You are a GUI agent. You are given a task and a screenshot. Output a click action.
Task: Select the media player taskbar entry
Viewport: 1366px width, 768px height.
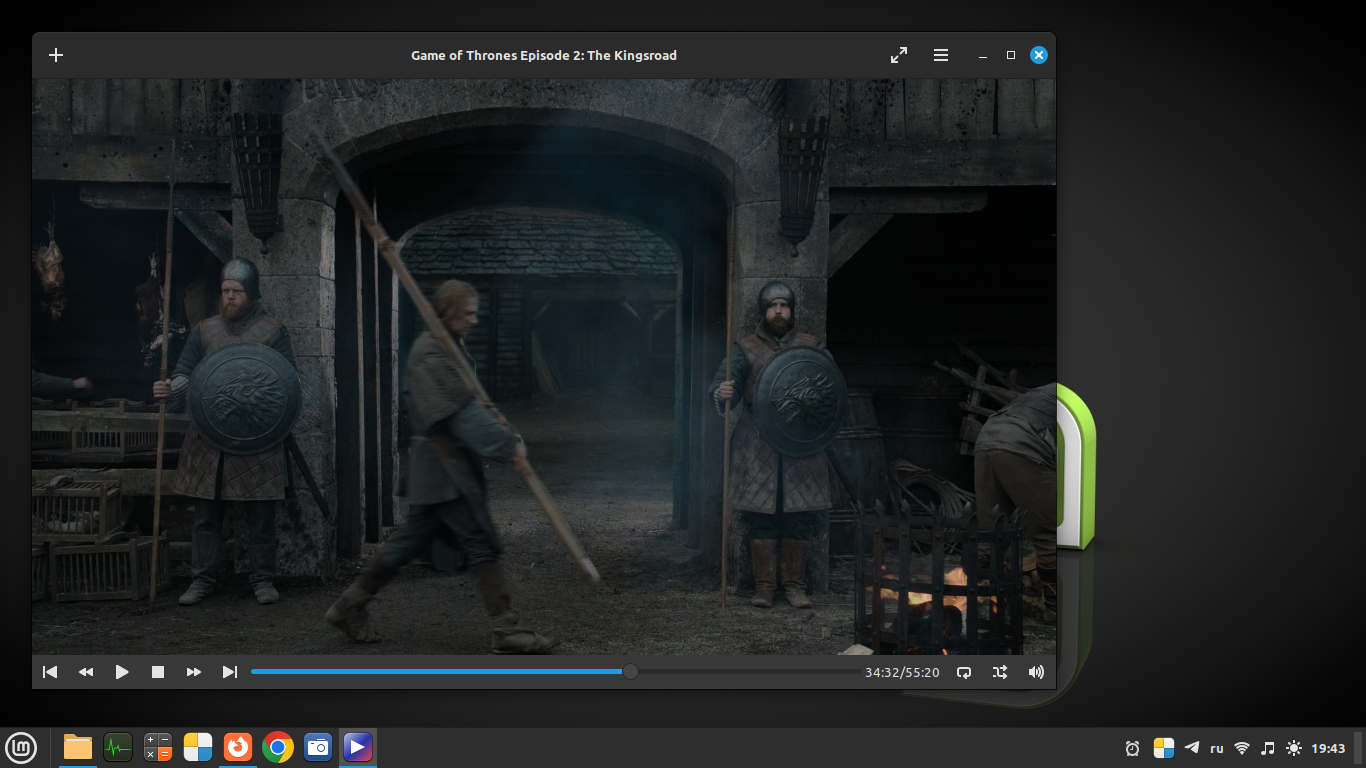[x=358, y=747]
